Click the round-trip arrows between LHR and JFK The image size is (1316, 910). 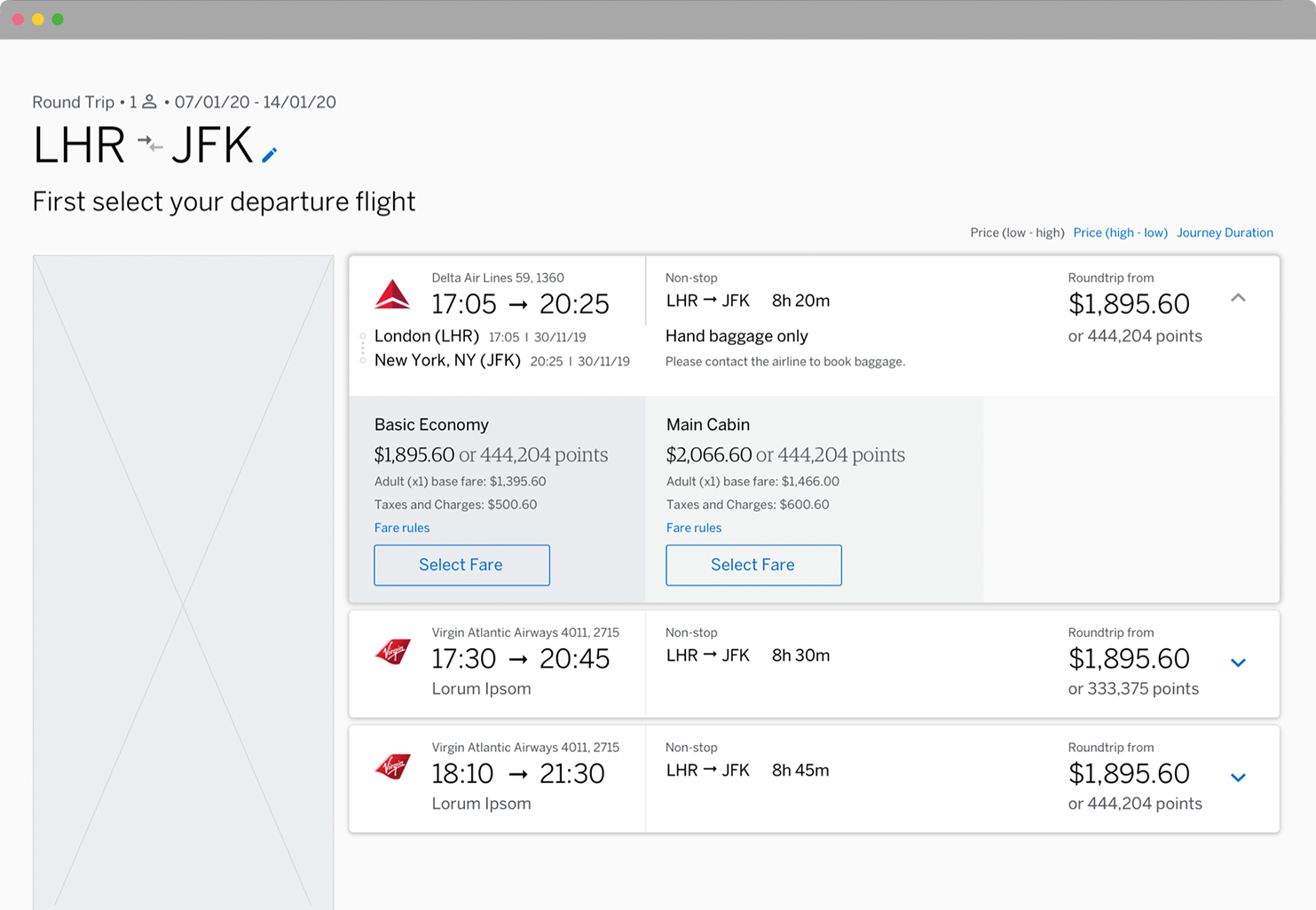pyautogui.click(x=150, y=144)
